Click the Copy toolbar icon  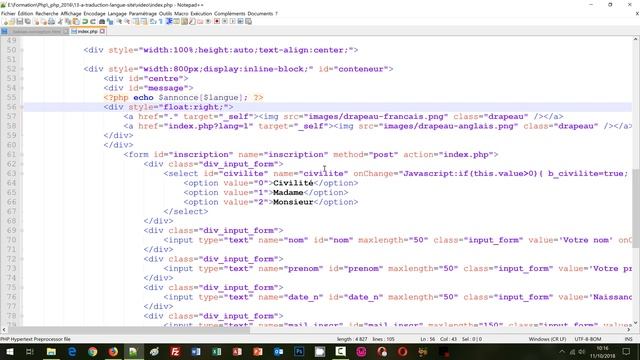click(68, 22)
